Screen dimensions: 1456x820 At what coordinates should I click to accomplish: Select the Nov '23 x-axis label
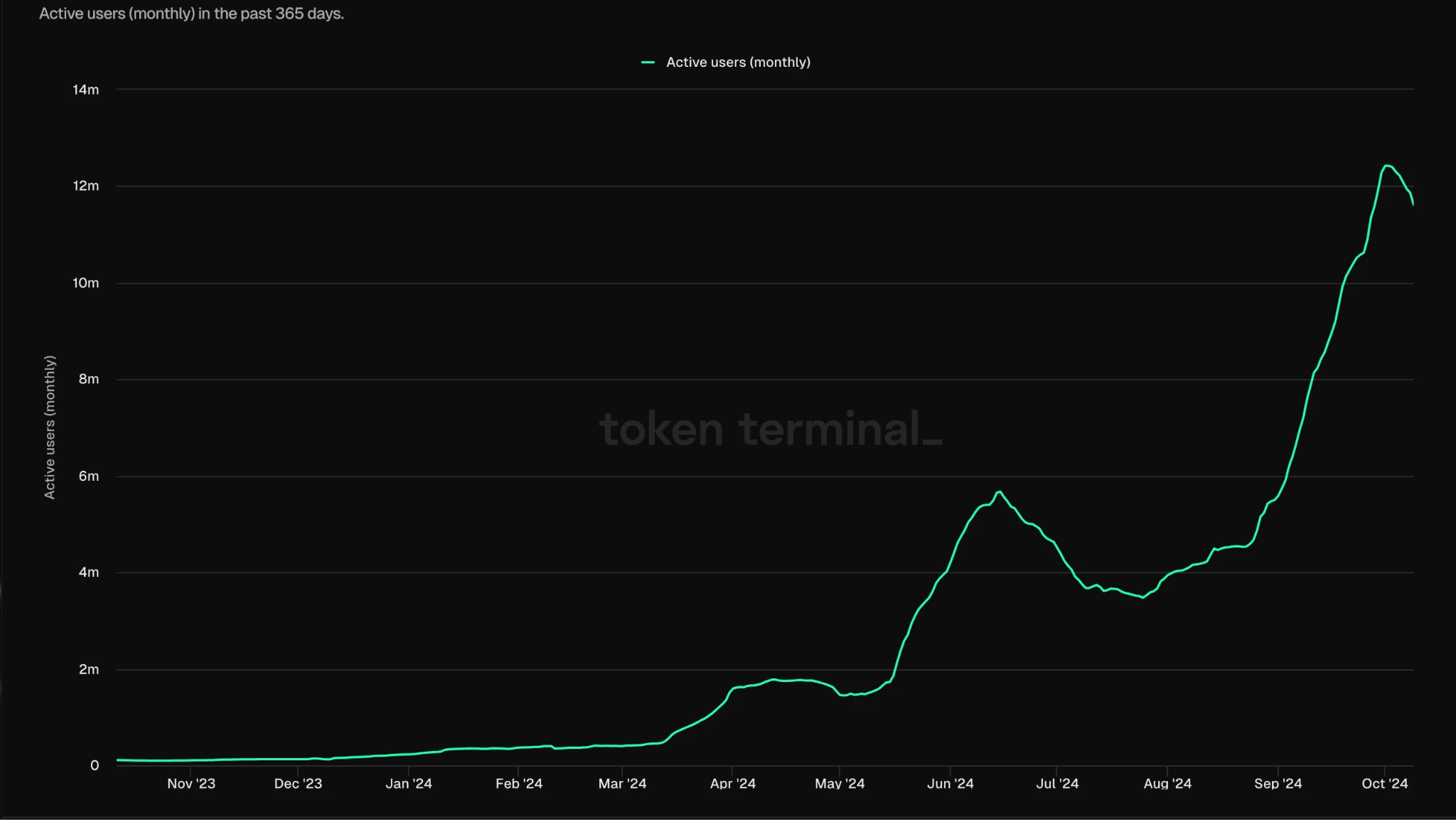[191, 783]
